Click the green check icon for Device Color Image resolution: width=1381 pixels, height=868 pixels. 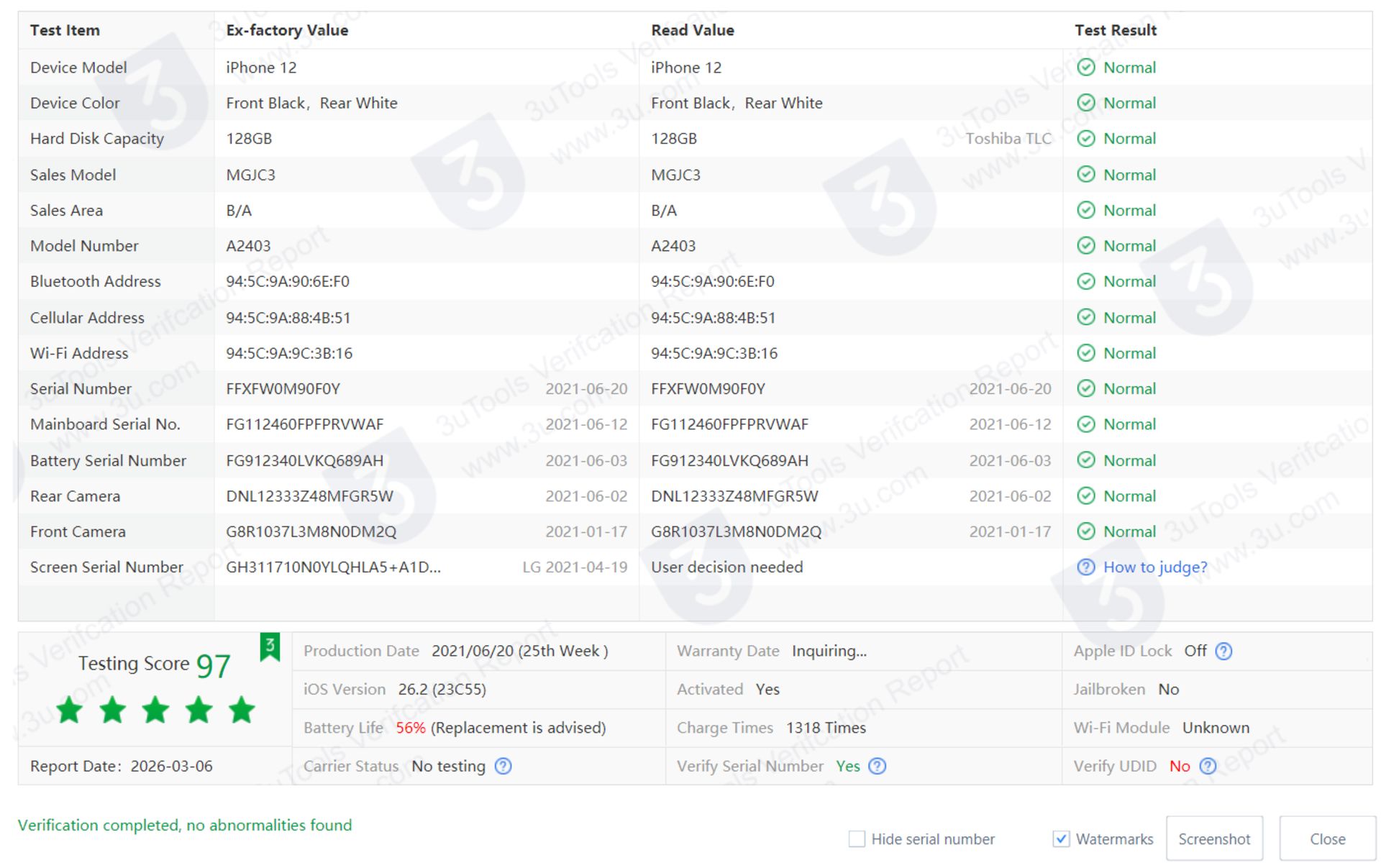tap(1085, 103)
